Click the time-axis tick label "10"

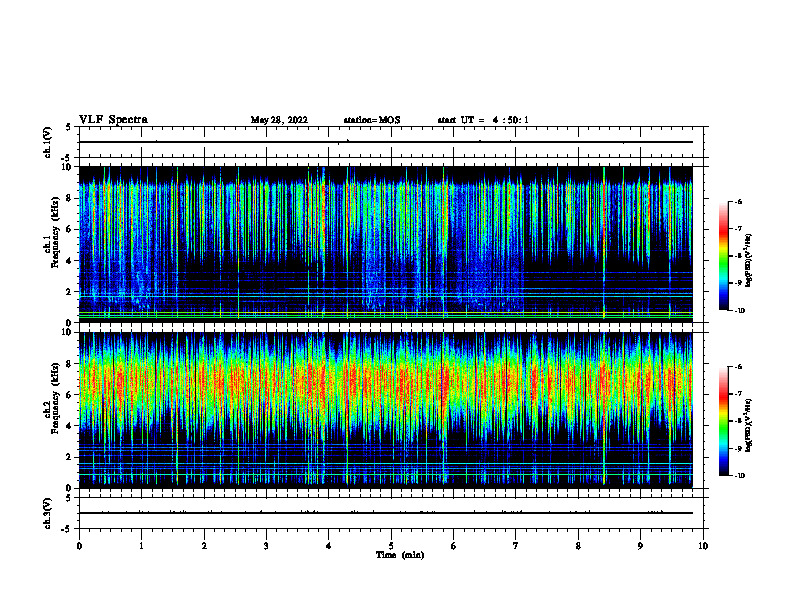pos(703,546)
